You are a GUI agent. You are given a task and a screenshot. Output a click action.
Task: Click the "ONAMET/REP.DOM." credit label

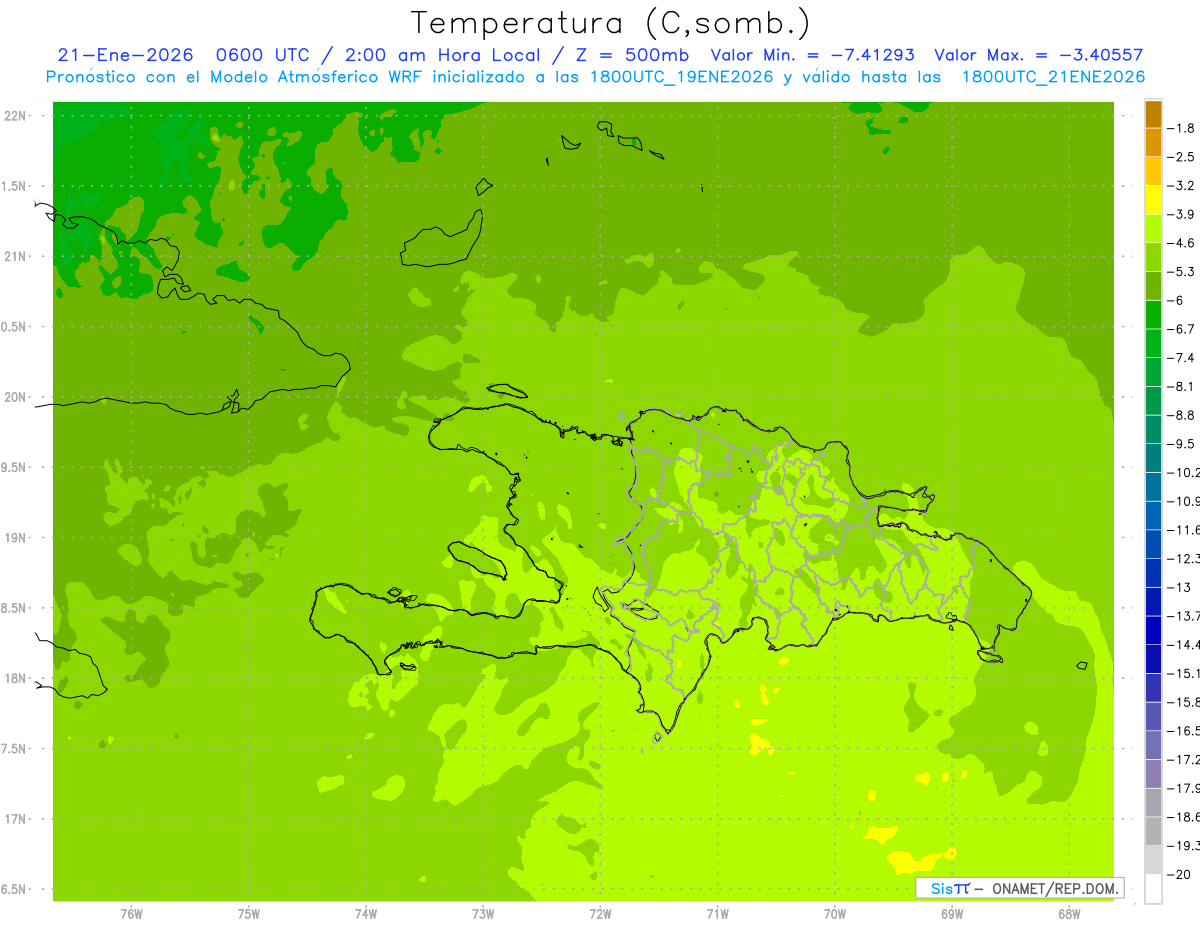(1055, 888)
